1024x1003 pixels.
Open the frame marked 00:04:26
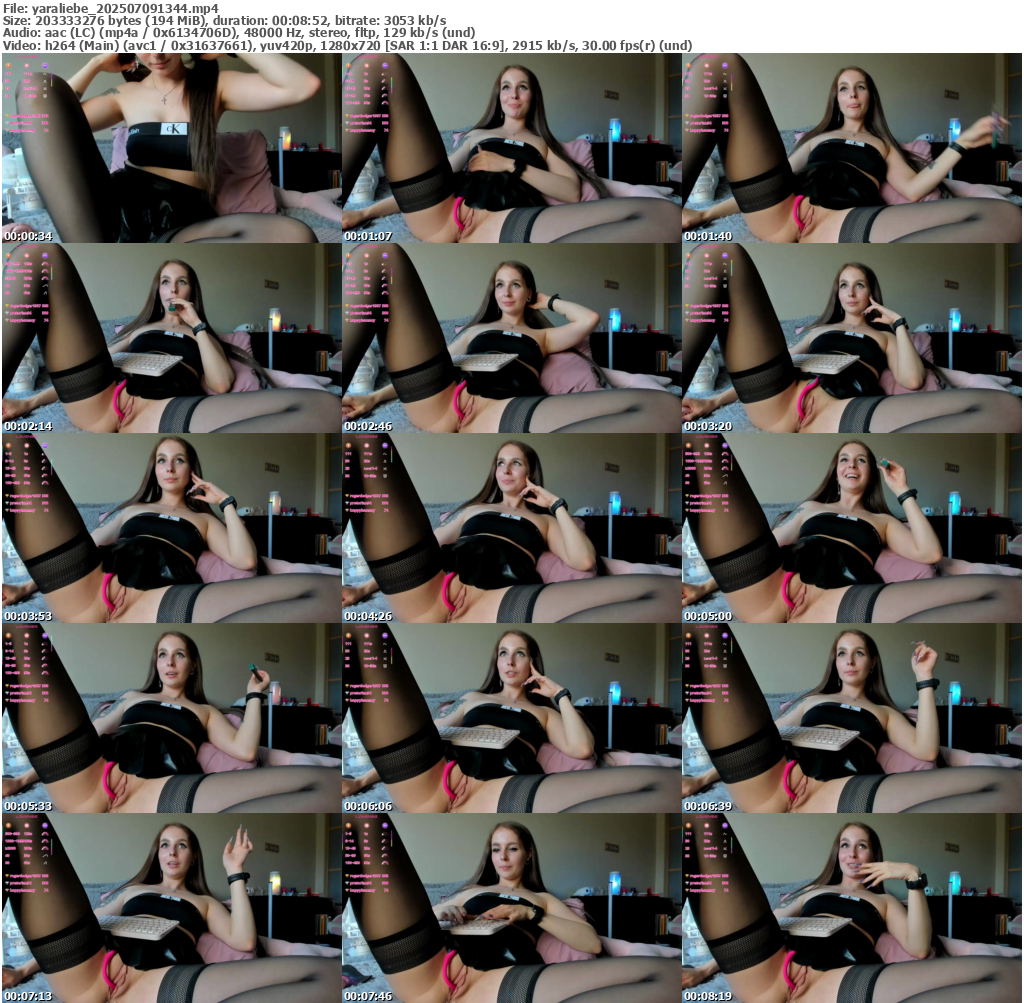tap(511, 528)
